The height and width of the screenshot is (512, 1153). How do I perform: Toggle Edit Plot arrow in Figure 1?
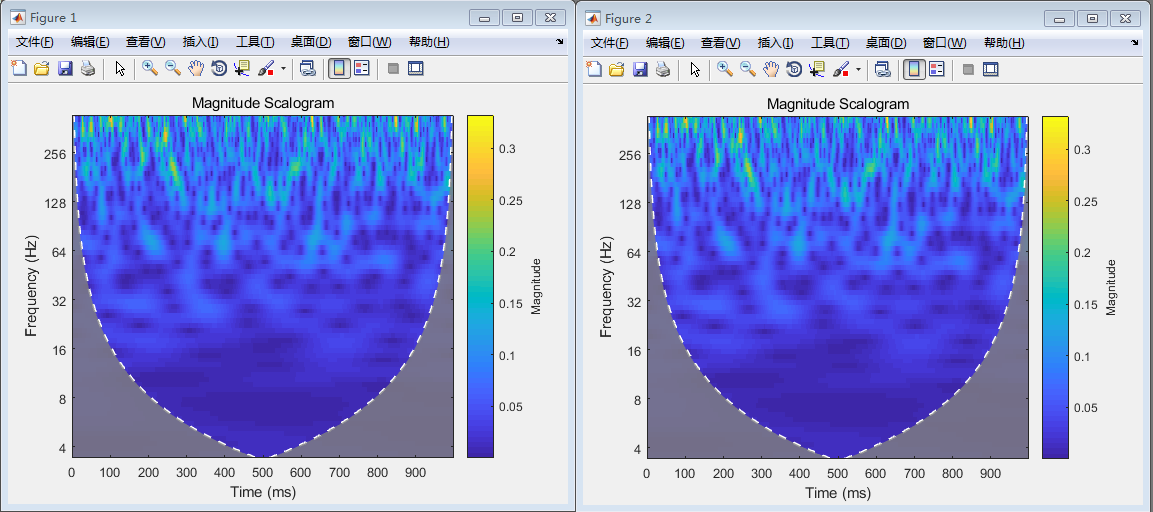[119, 69]
